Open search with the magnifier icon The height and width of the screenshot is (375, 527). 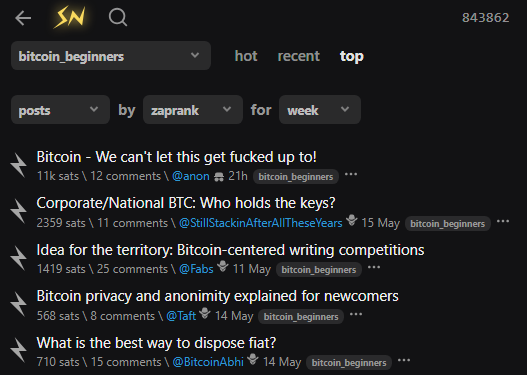118,17
